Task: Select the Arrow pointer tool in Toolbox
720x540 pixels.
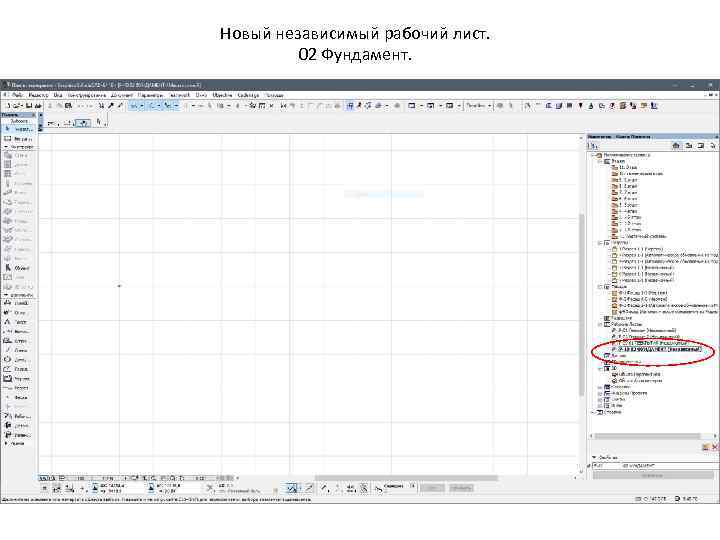Action: tap(18, 129)
